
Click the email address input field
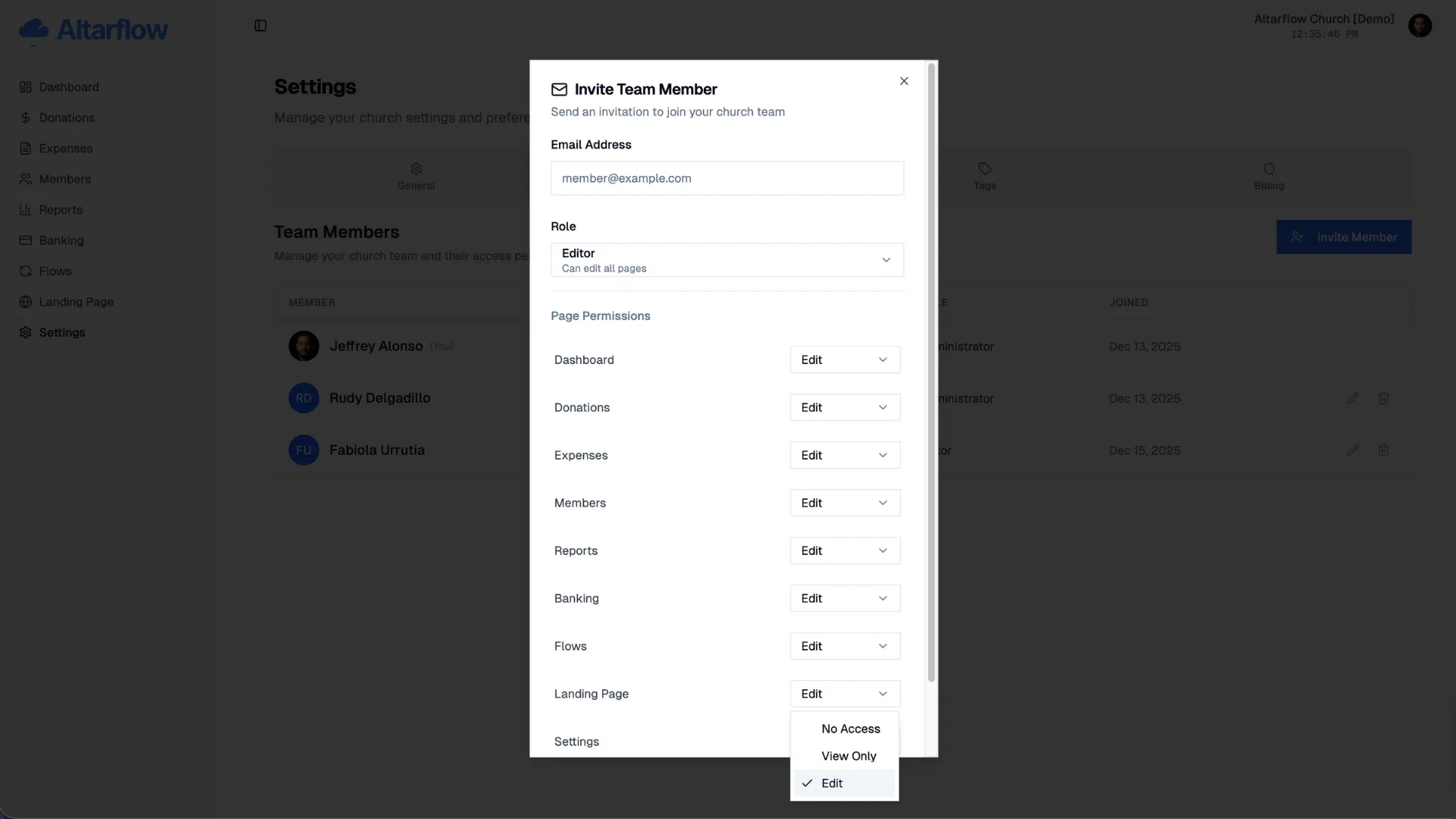coord(726,178)
